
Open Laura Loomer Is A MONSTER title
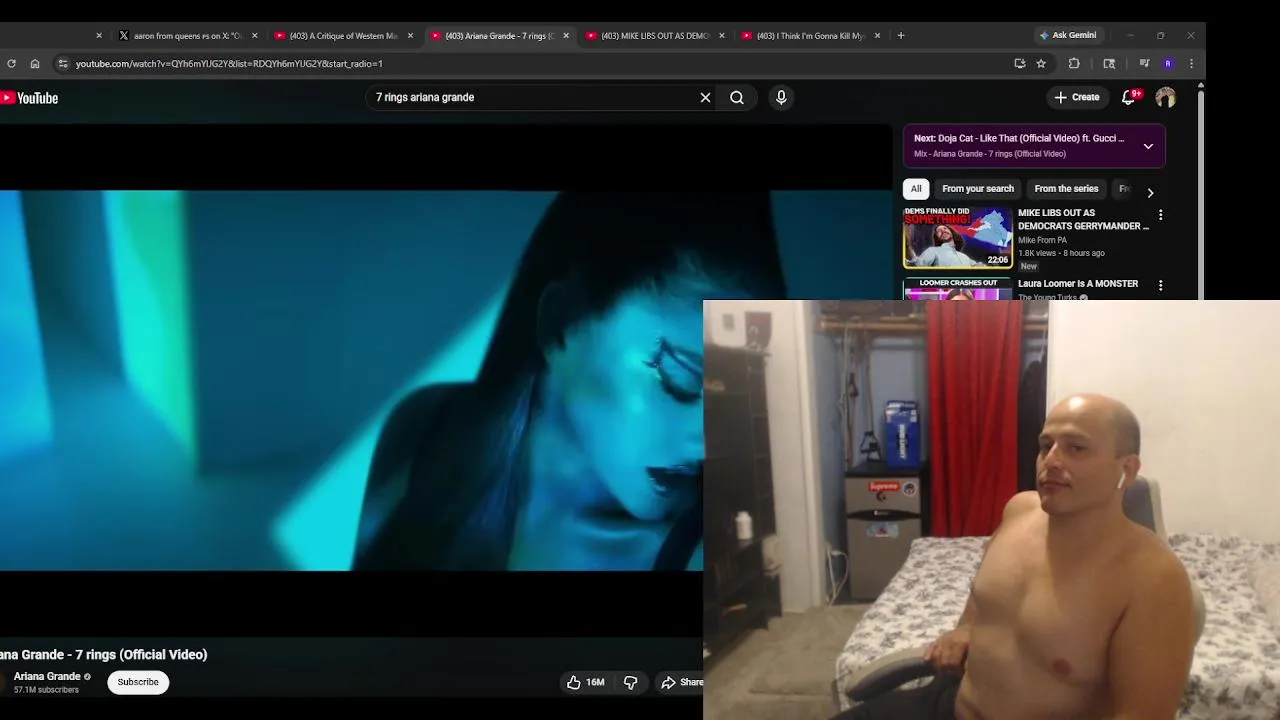pyautogui.click(x=1078, y=284)
